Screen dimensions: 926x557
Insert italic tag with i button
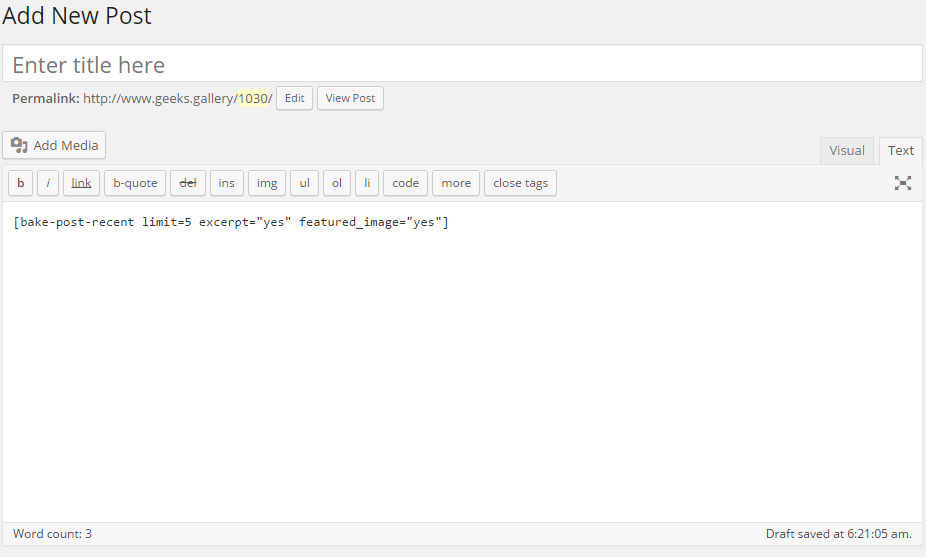click(48, 183)
